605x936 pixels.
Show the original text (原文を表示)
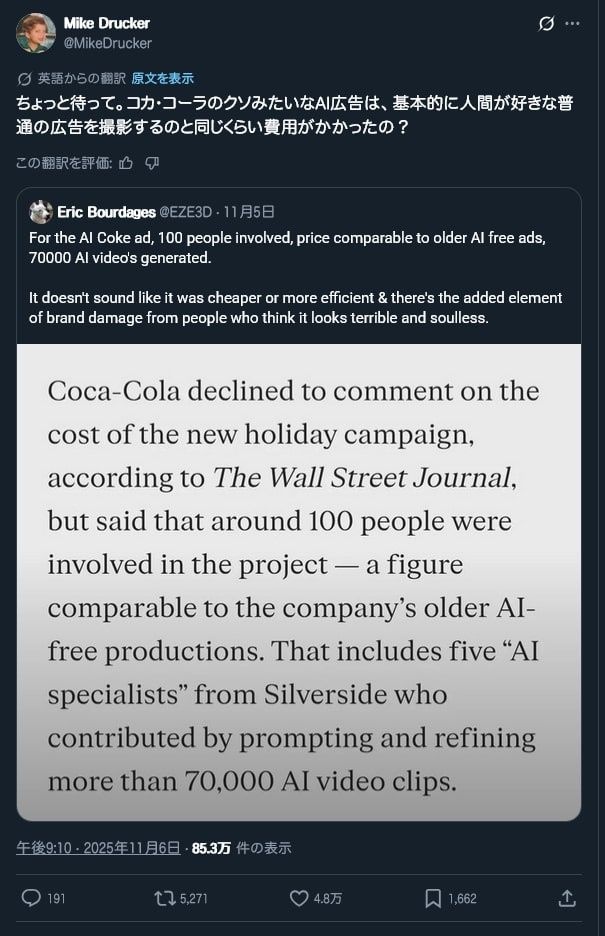(x=162, y=78)
